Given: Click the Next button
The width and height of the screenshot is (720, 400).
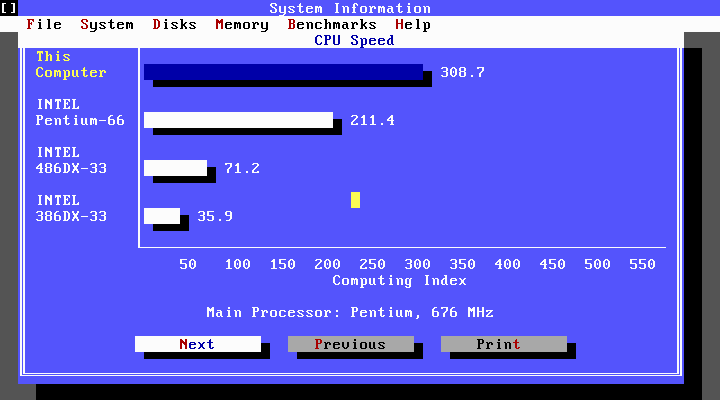Looking at the screenshot, I should tap(198, 344).
